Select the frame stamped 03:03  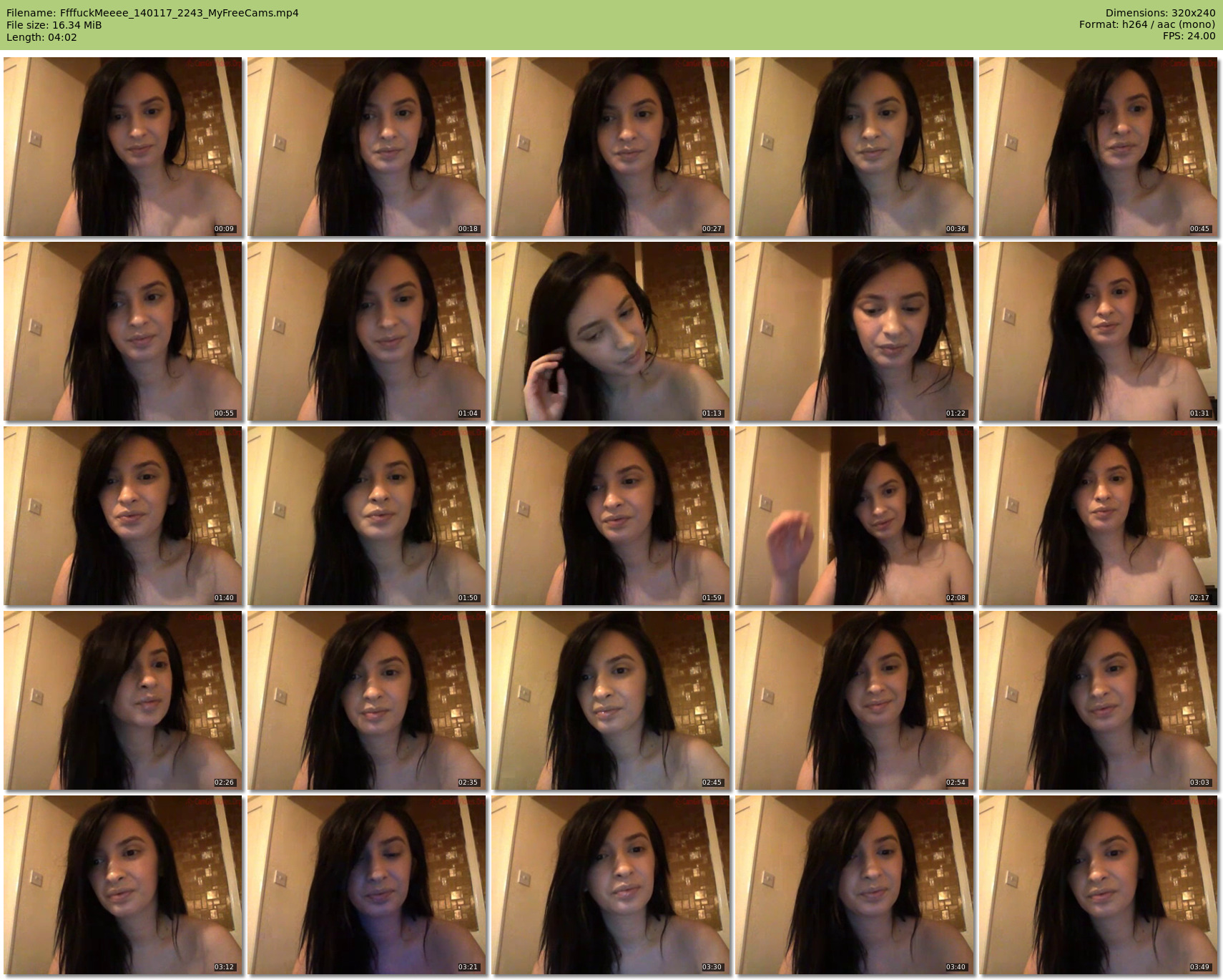tap(1099, 700)
